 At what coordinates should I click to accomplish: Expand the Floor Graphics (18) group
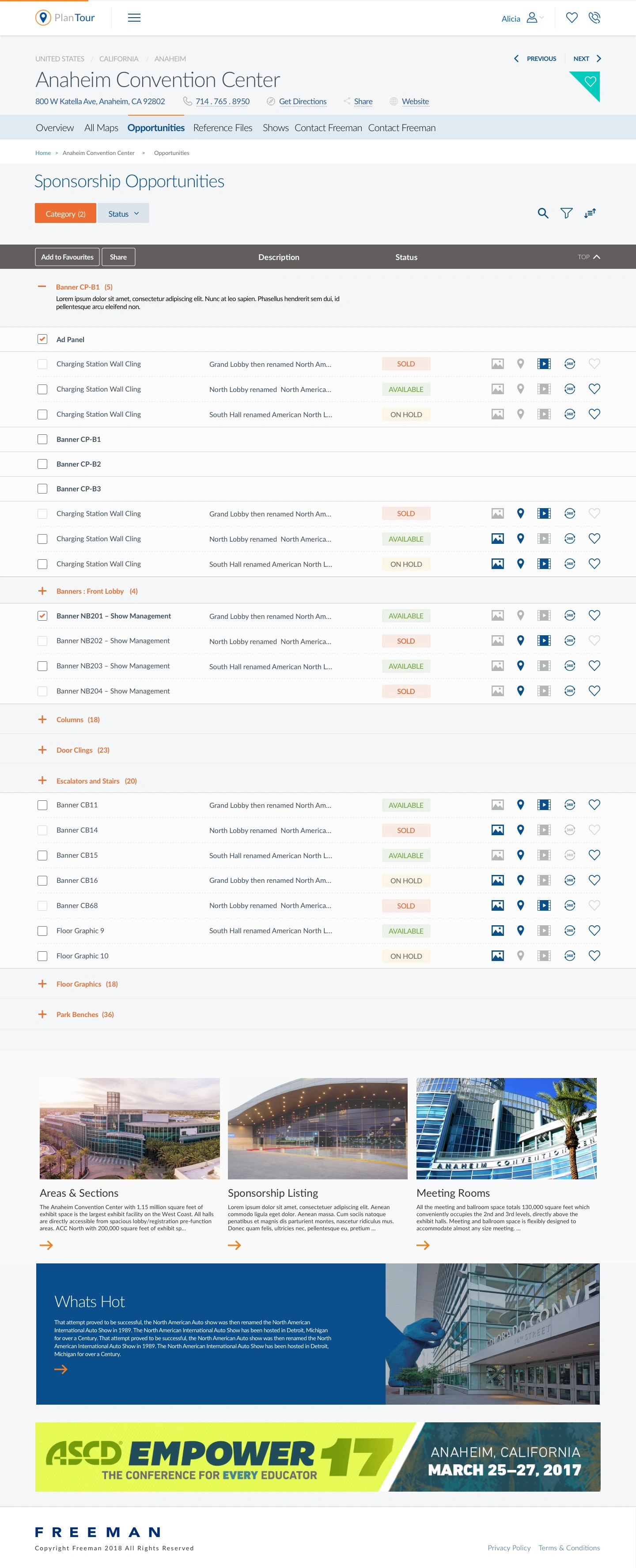42,984
